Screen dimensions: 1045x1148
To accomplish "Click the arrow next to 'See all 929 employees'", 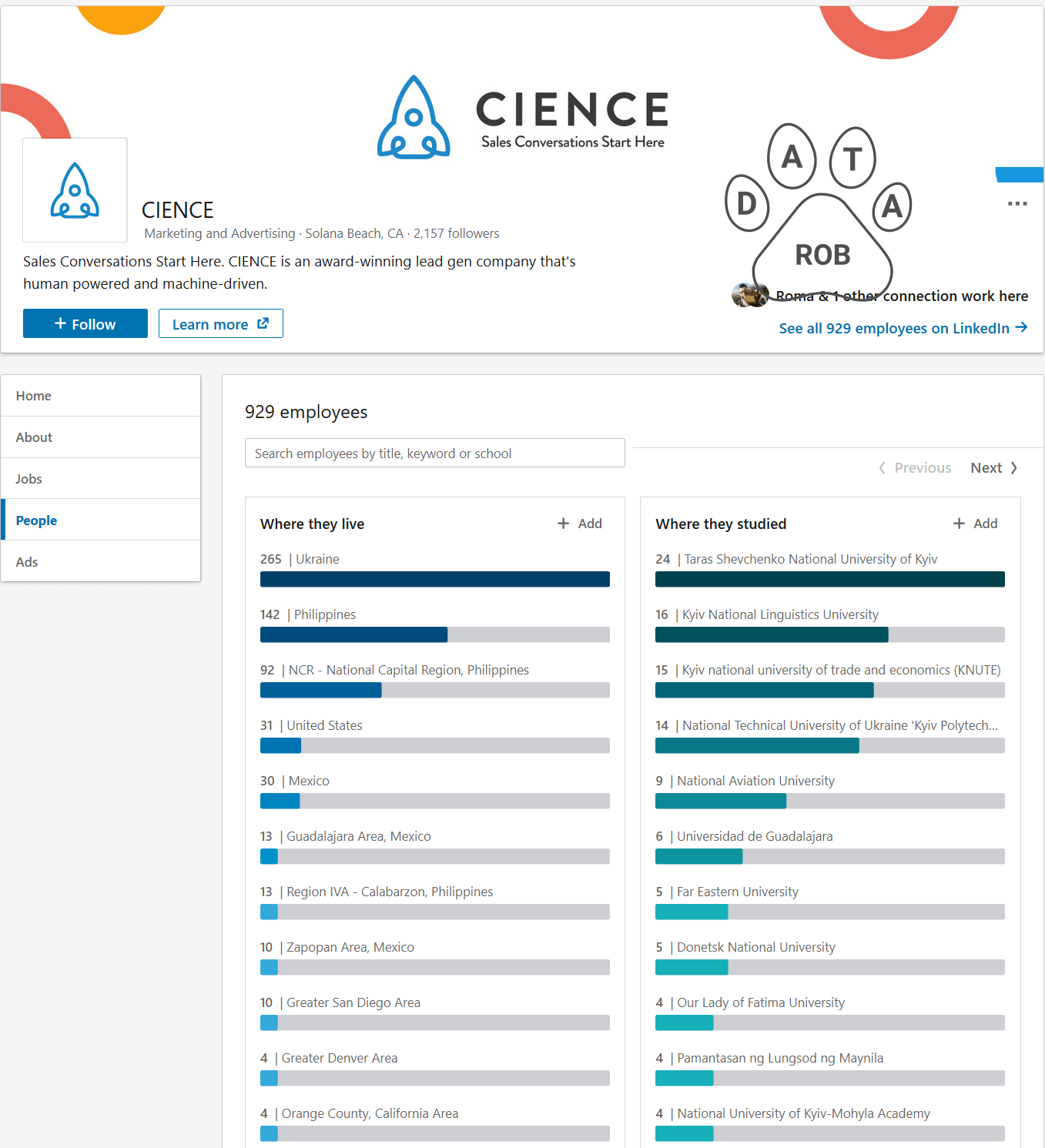I will coord(1023,328).
